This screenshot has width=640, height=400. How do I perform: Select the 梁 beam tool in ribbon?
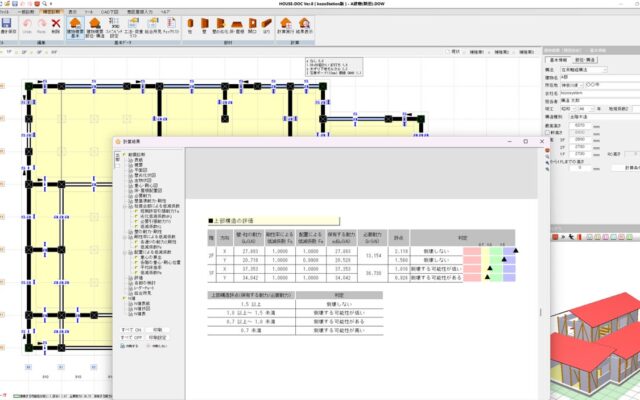pyautogui.click(x=267, y=23)
